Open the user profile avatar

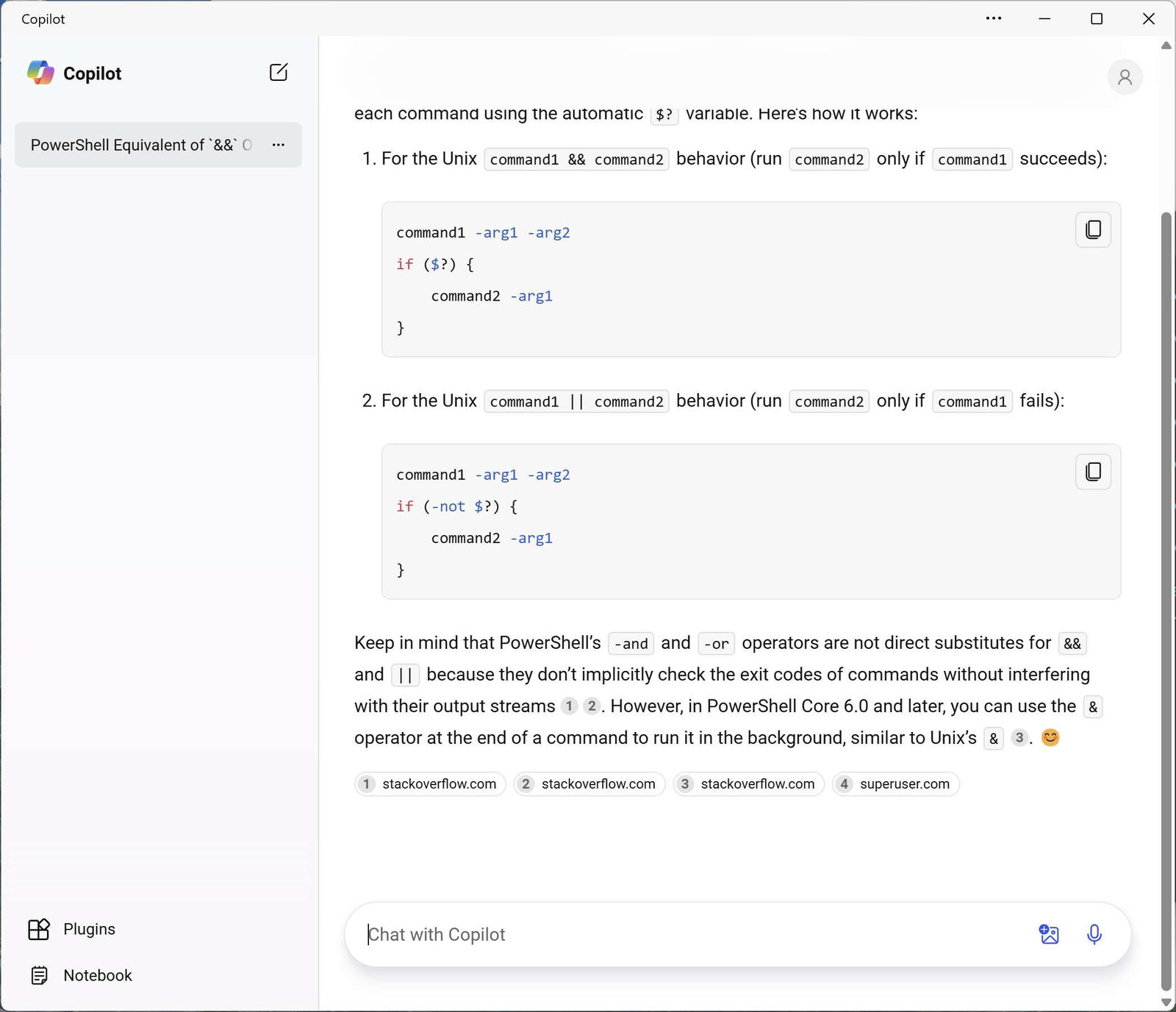point(1125,77)
